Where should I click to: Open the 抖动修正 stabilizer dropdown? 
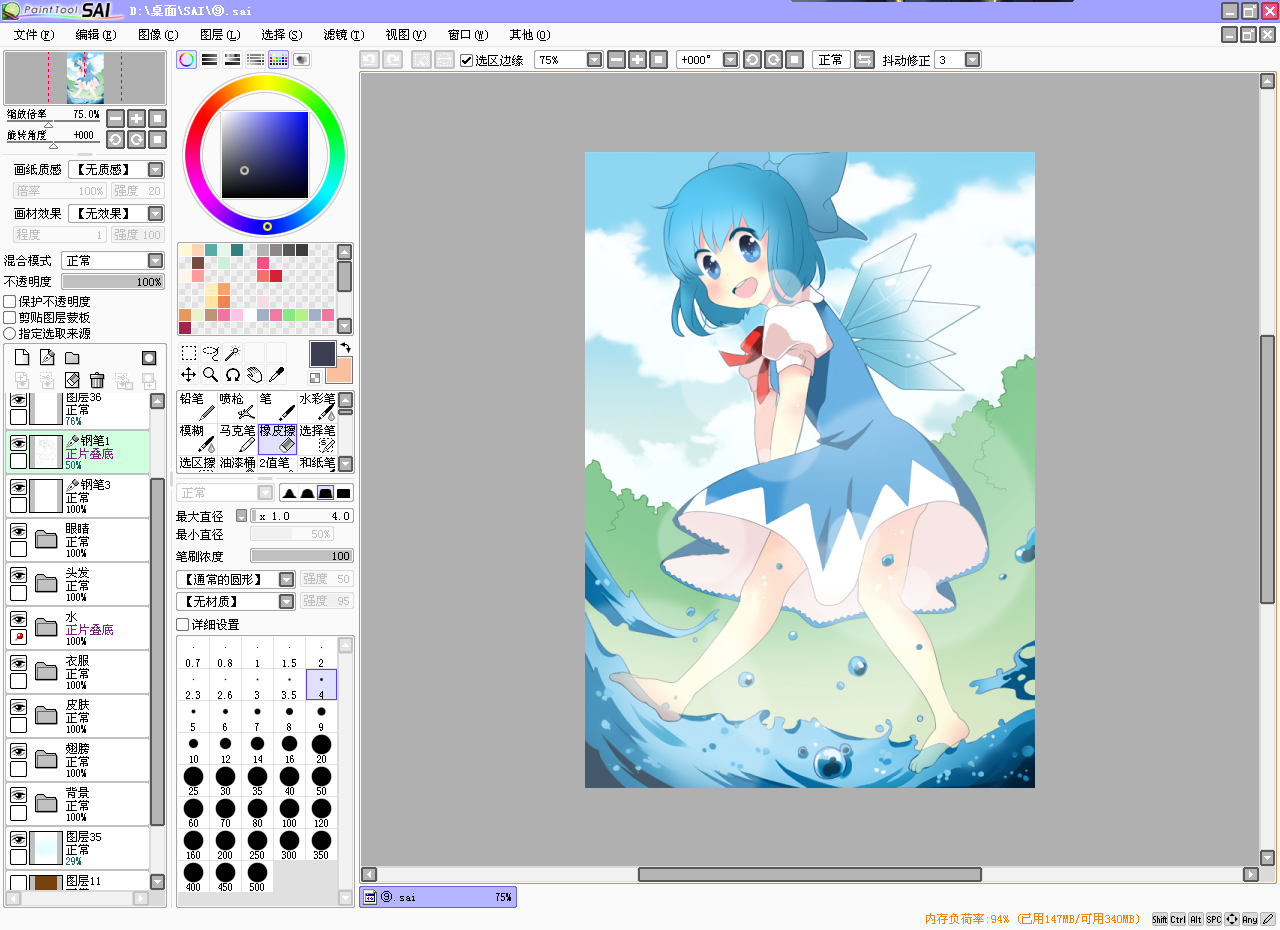pyautogui.click(x=972, y=60)
